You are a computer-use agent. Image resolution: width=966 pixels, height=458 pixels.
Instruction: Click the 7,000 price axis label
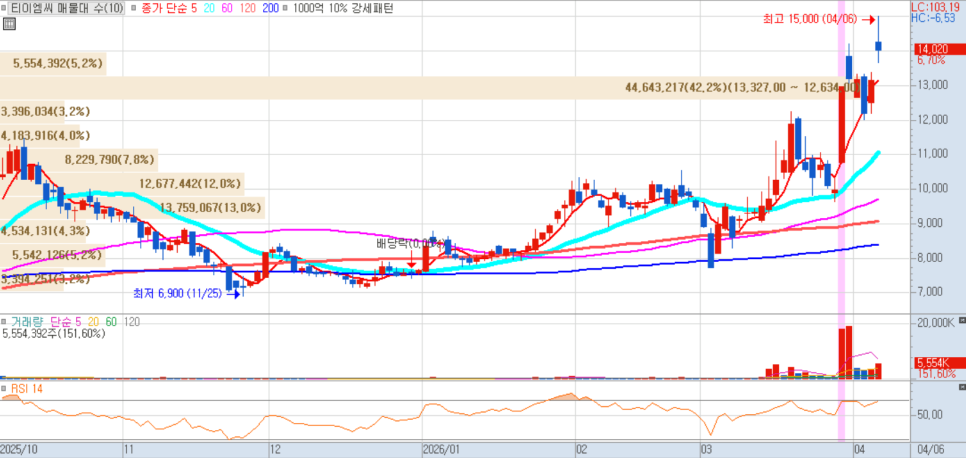point(928,292)
